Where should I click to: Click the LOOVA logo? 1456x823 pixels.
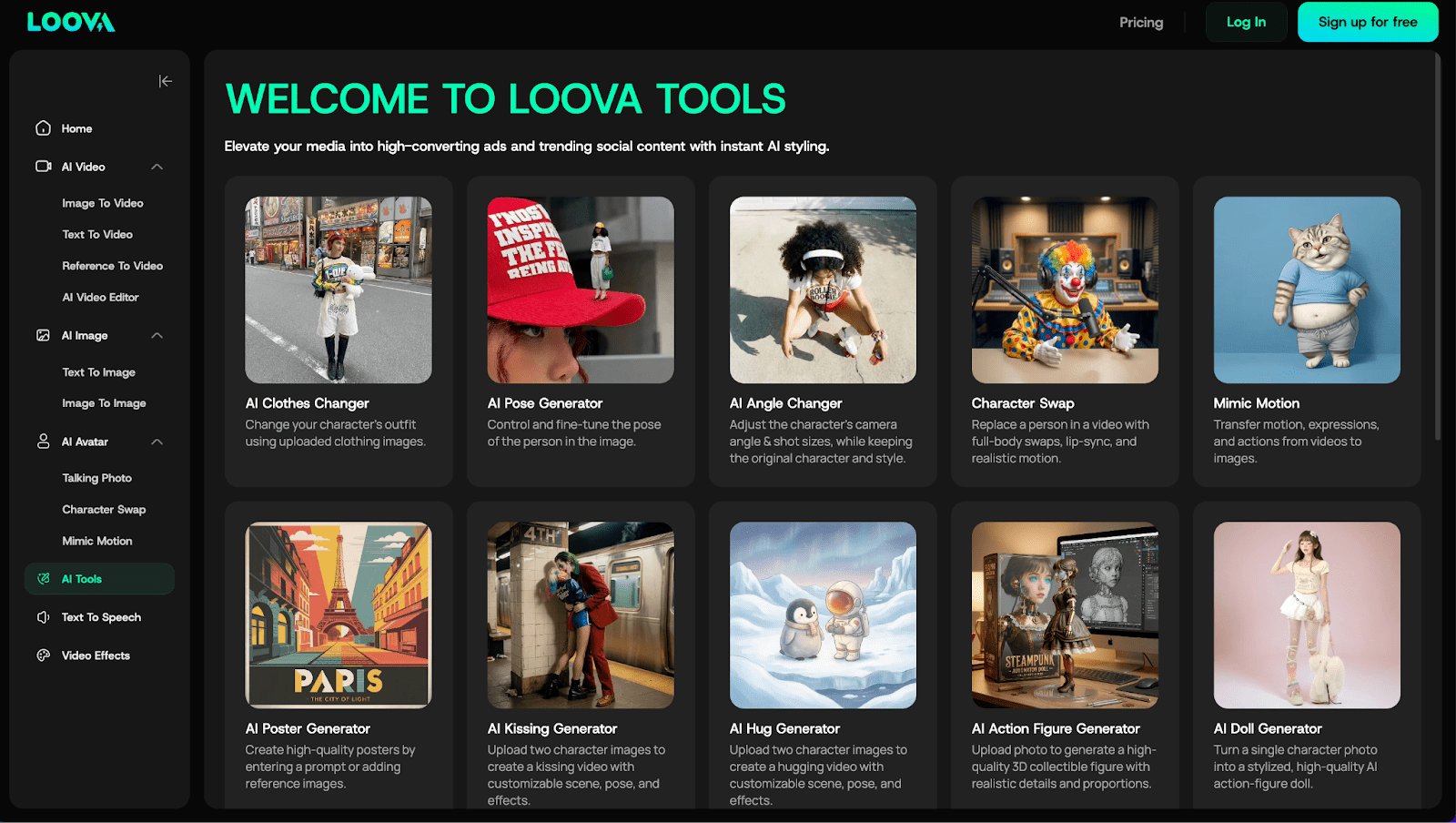71,22
